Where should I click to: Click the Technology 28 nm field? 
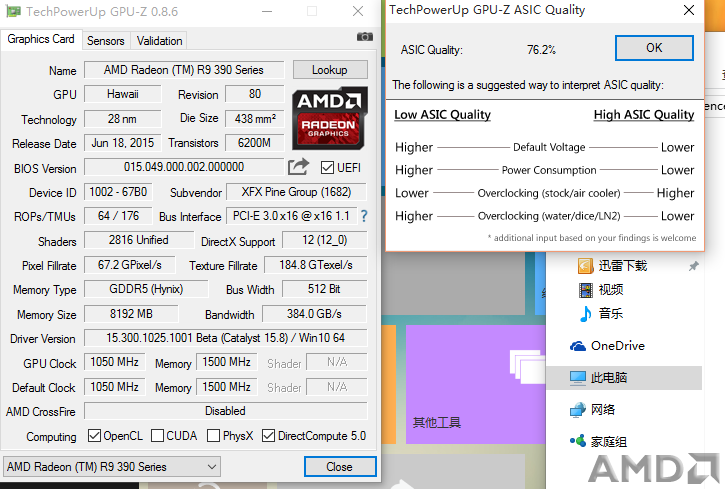click(x=123, y=119)
